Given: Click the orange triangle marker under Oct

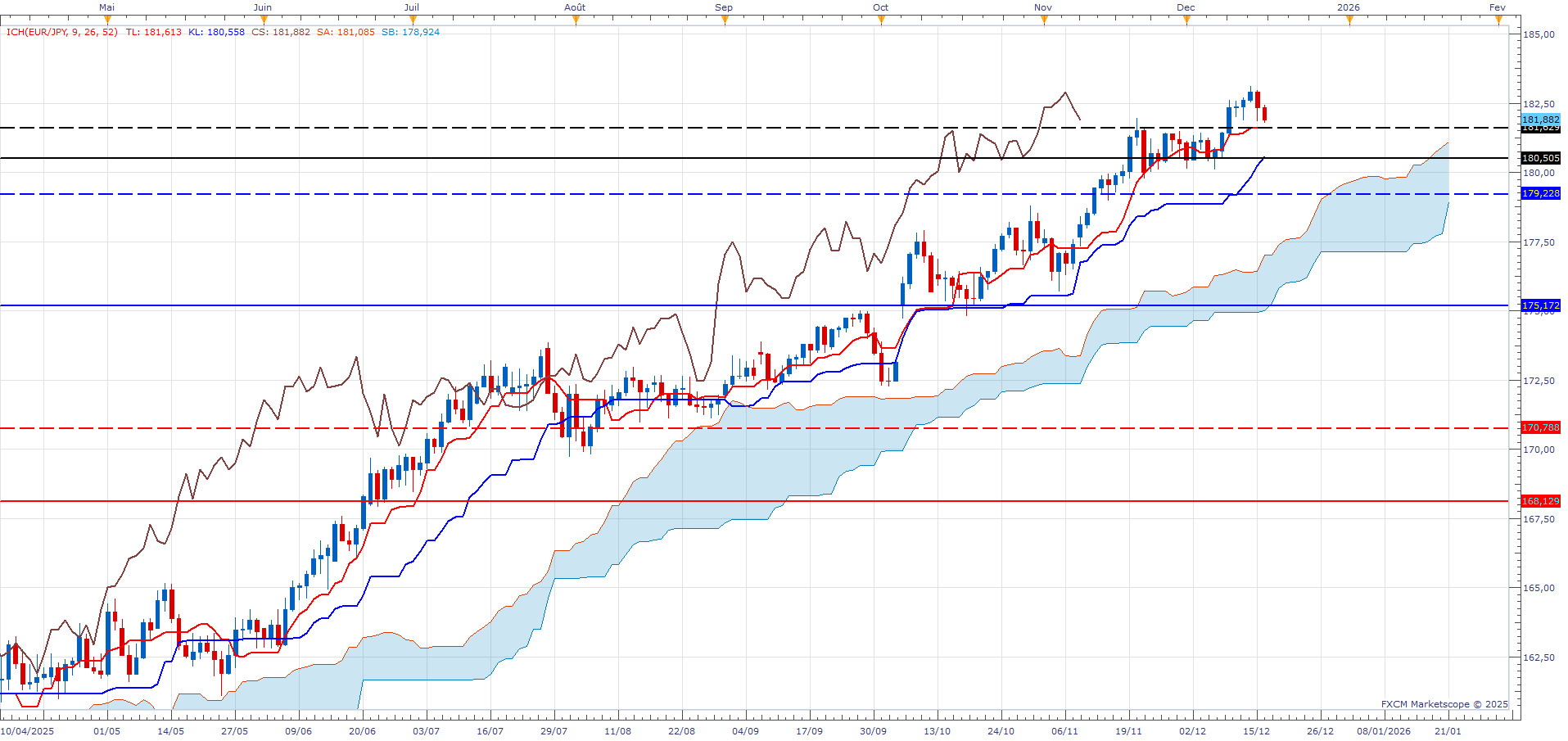Looking at the screenshot, I should coord(881,20).
